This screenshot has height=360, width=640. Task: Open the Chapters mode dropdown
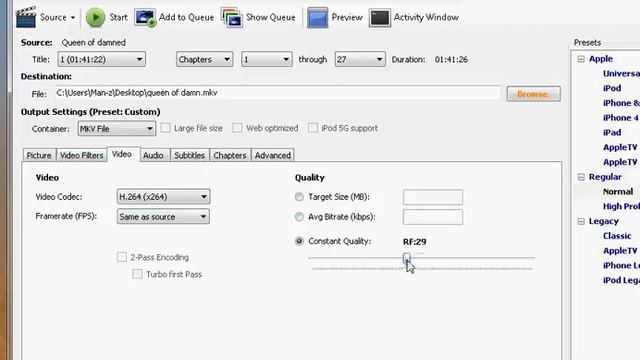pos(204,60)
